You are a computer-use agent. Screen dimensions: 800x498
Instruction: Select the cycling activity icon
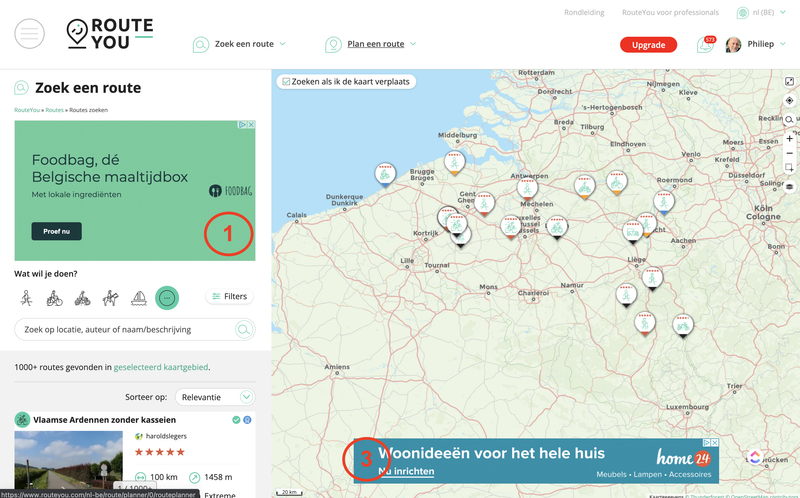click(54, 298)
